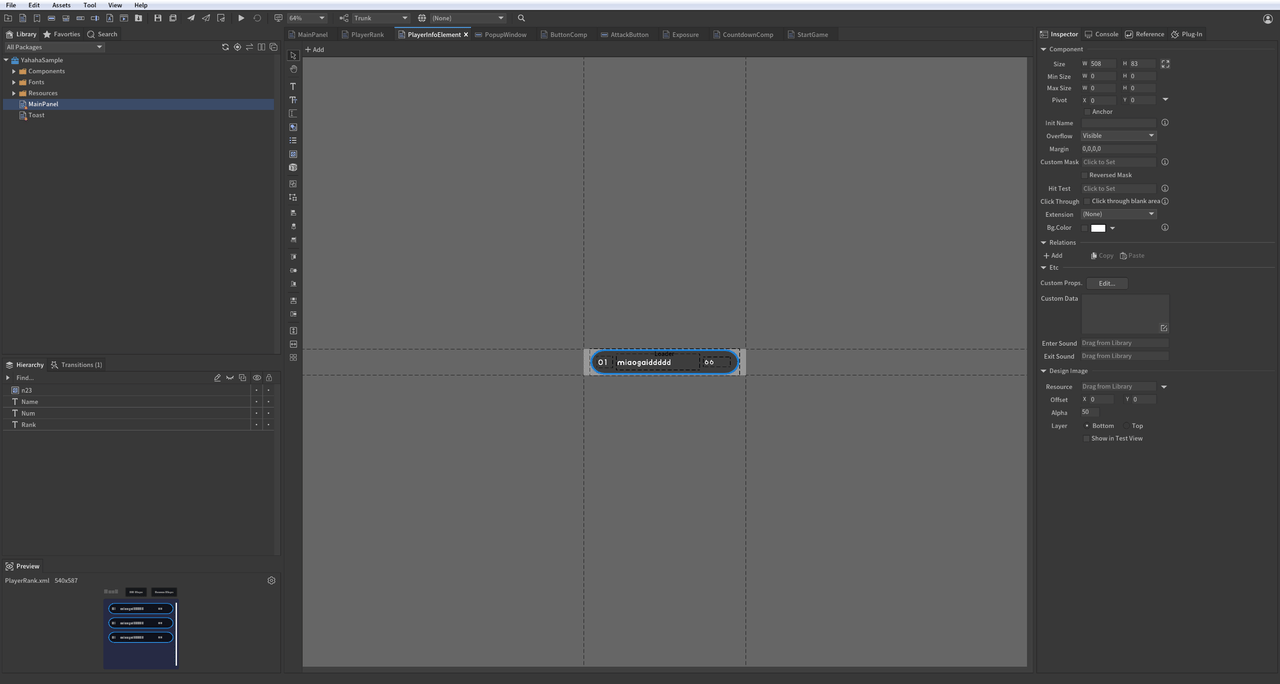Open the Overflow dropdown
Image resolution: width=1280 pixels, height=684 pixels.
coord(1118,136)
